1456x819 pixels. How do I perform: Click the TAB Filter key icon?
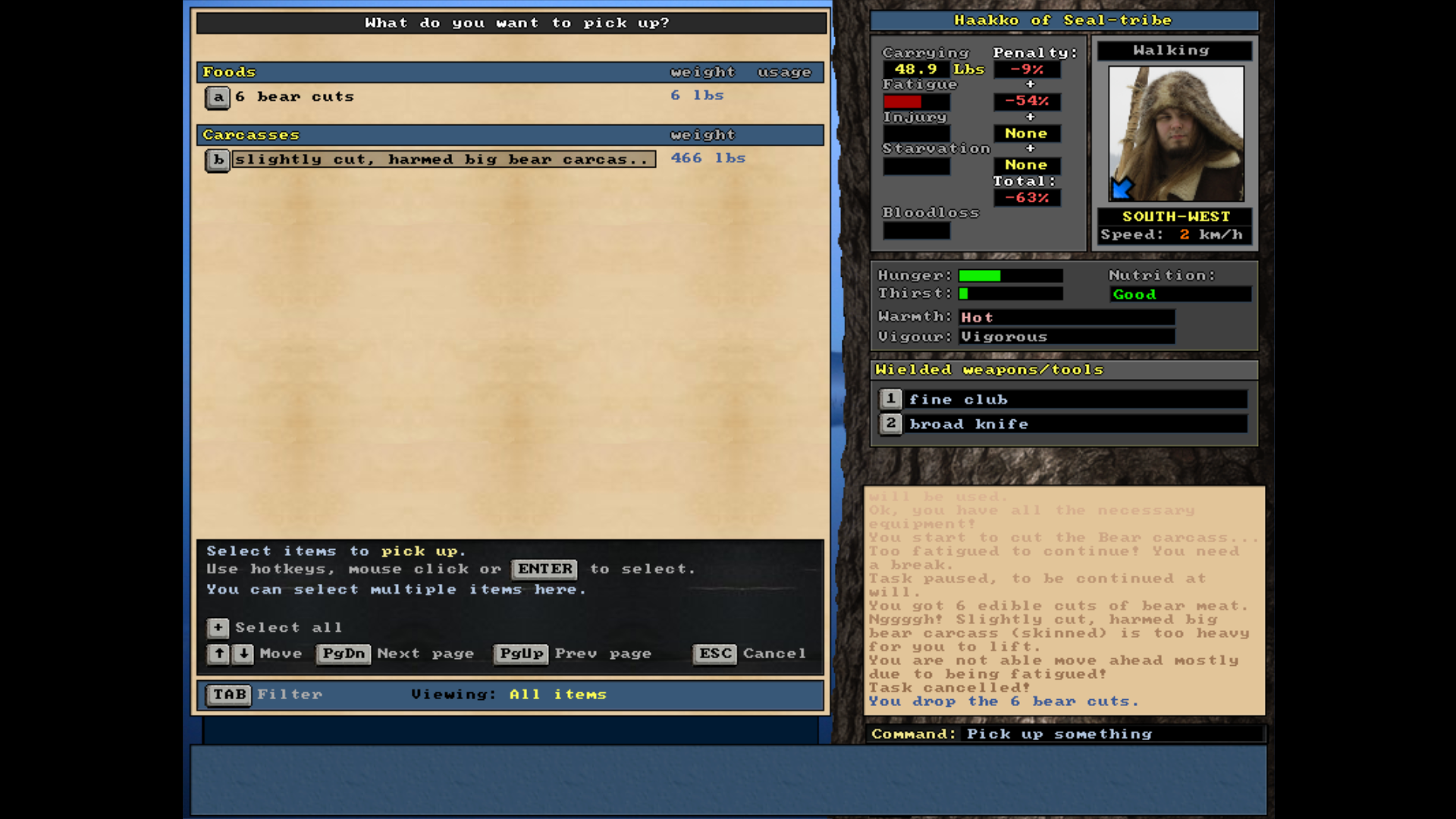click(229, 695)
